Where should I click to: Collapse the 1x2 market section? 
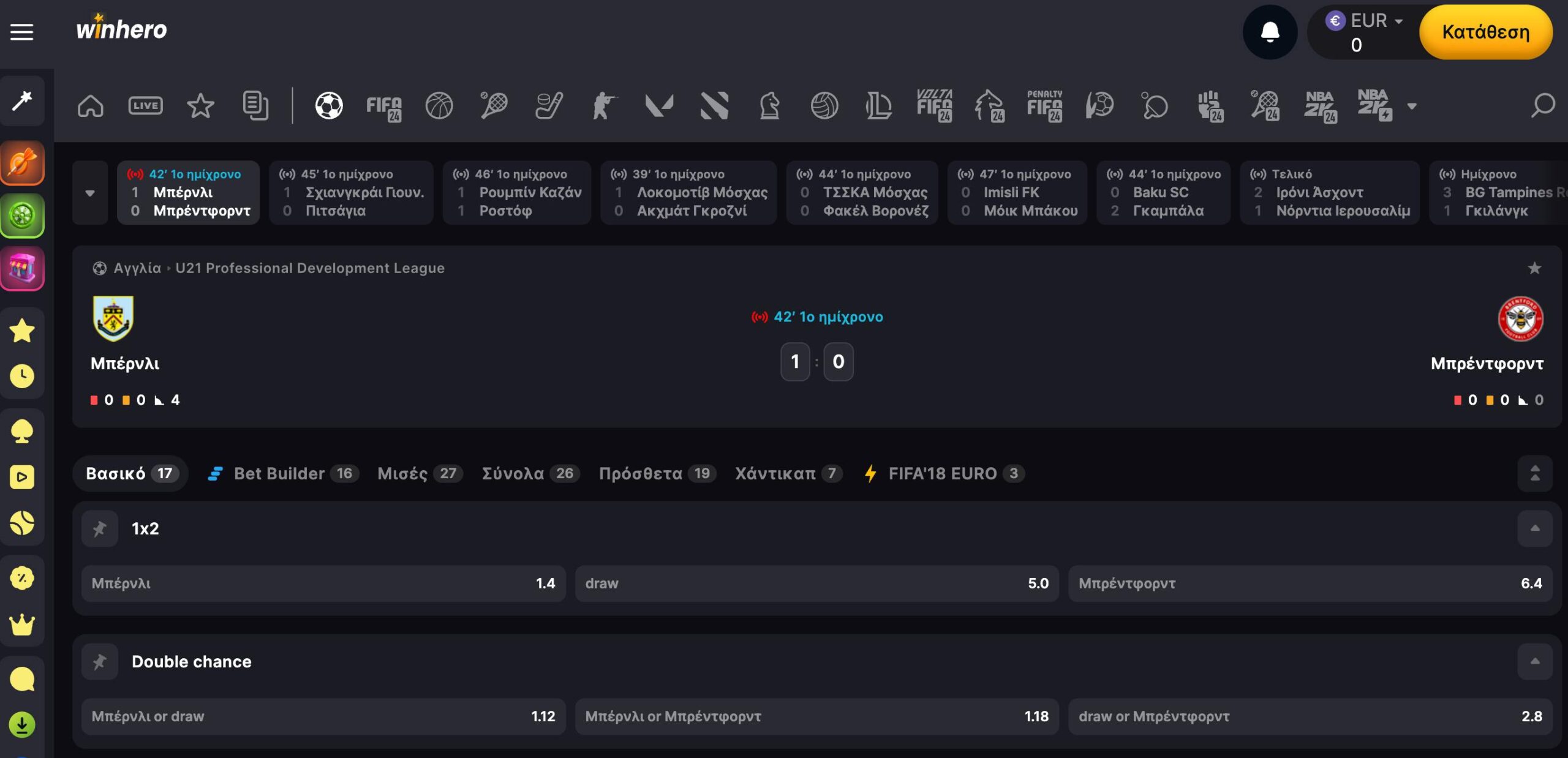(1535, 528)
